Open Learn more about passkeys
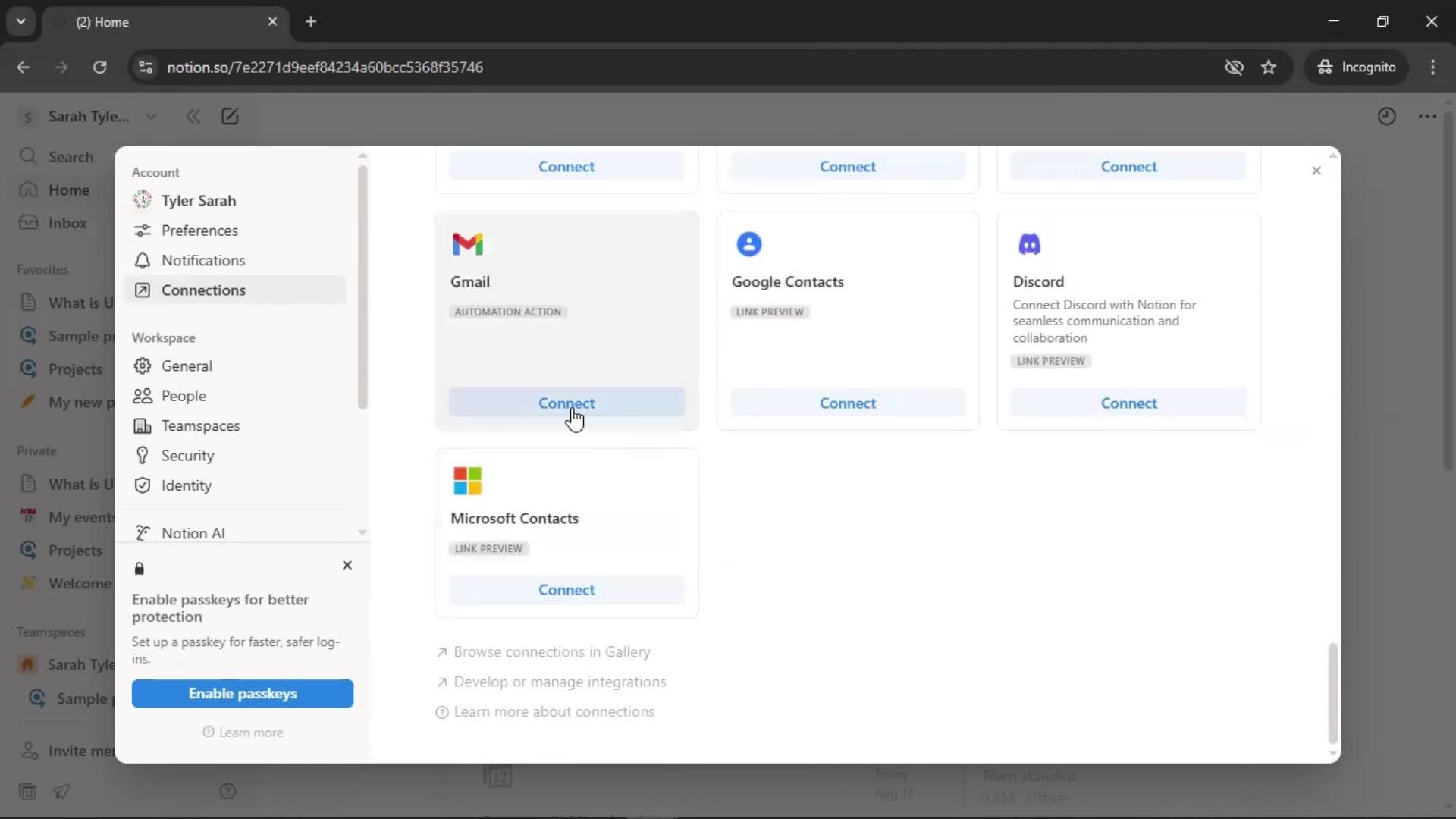The width and height of the screenshot is (1456, 819). pos(243,733)
